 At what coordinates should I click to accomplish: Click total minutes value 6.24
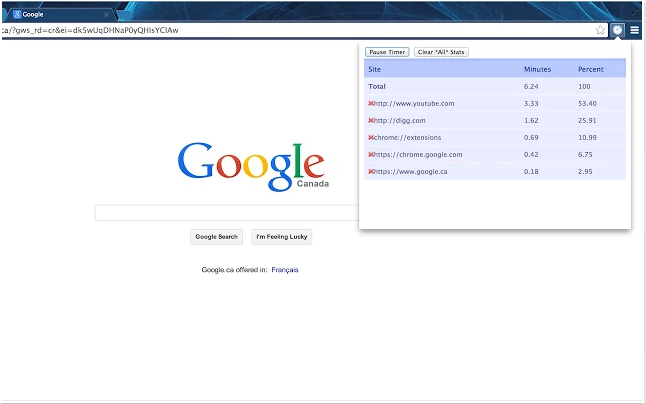point(531,86)
